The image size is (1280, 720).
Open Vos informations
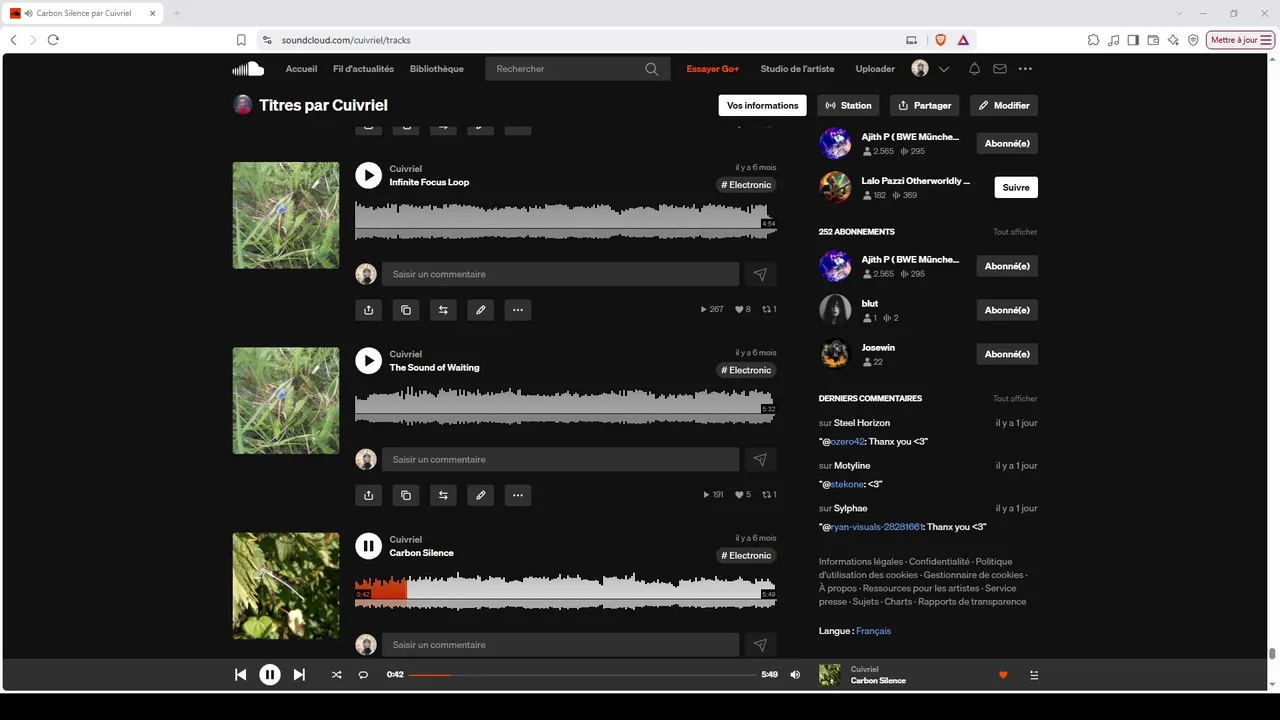coord(762,105)
